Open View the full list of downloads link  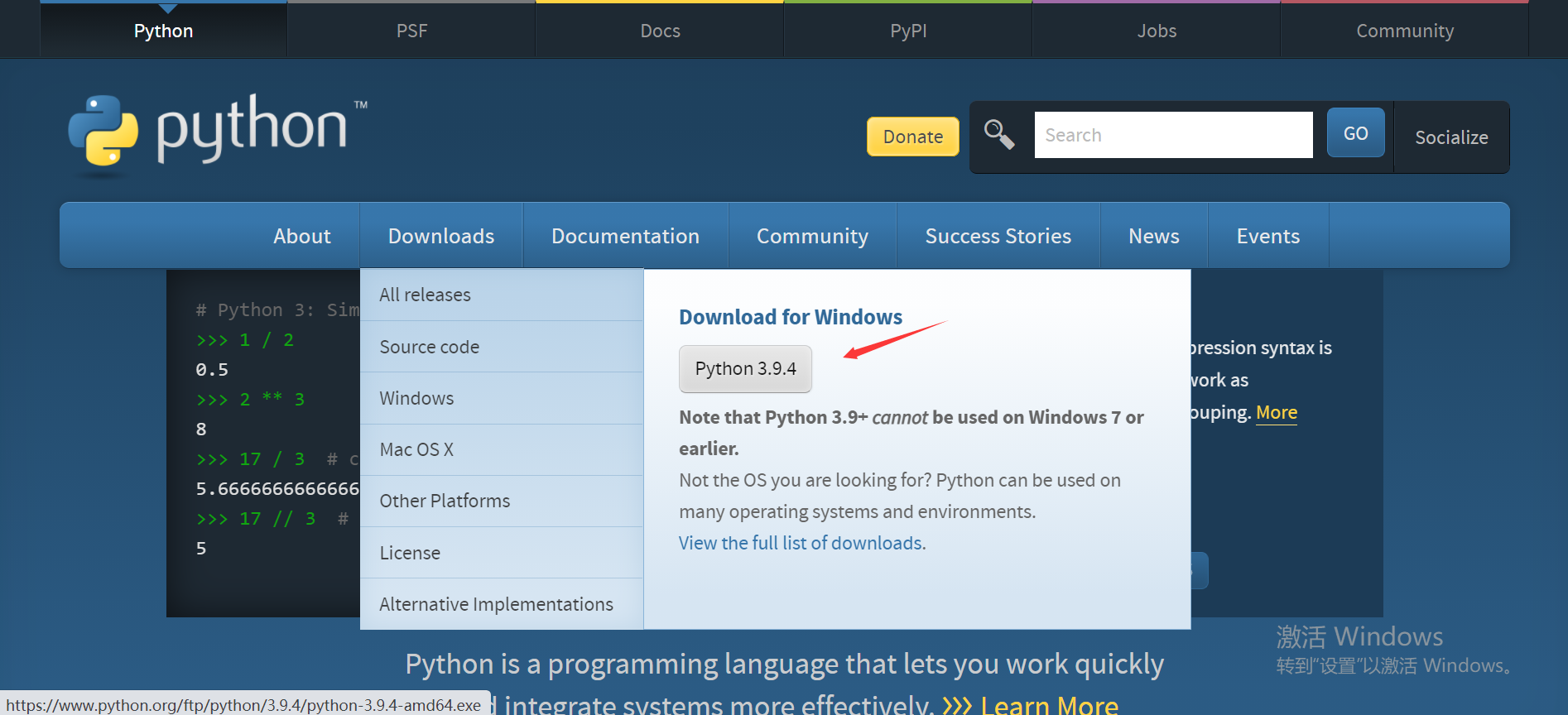801,543
